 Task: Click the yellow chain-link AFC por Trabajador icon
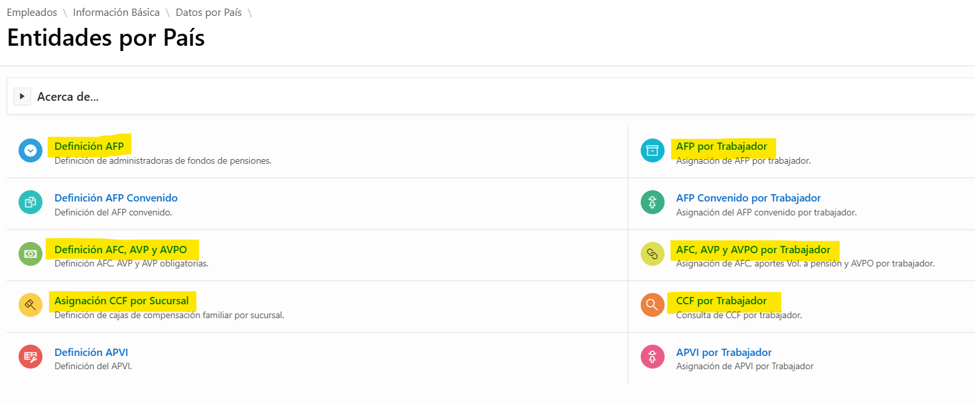tap(652, 254)
